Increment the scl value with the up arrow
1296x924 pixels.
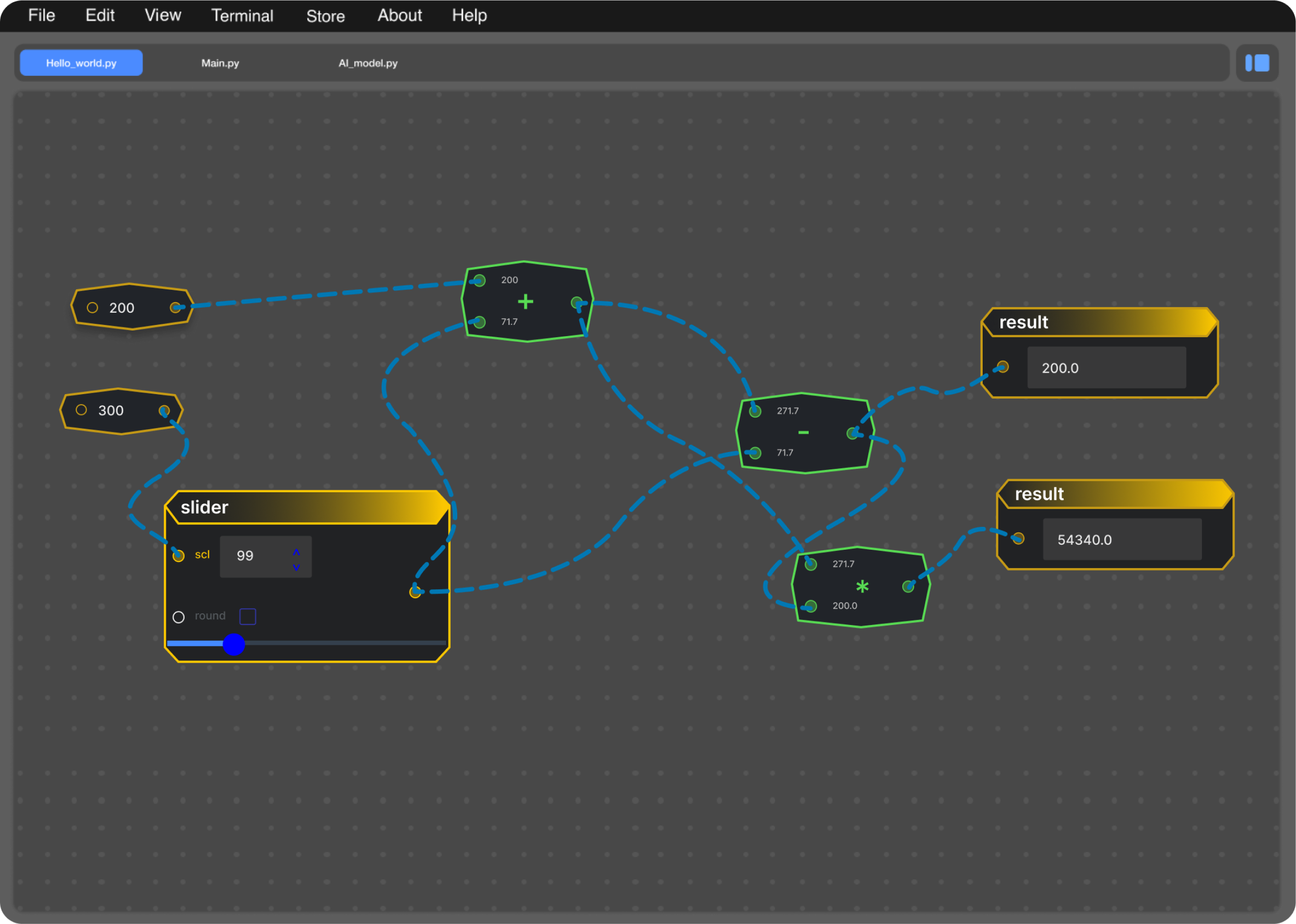point(296,552)
